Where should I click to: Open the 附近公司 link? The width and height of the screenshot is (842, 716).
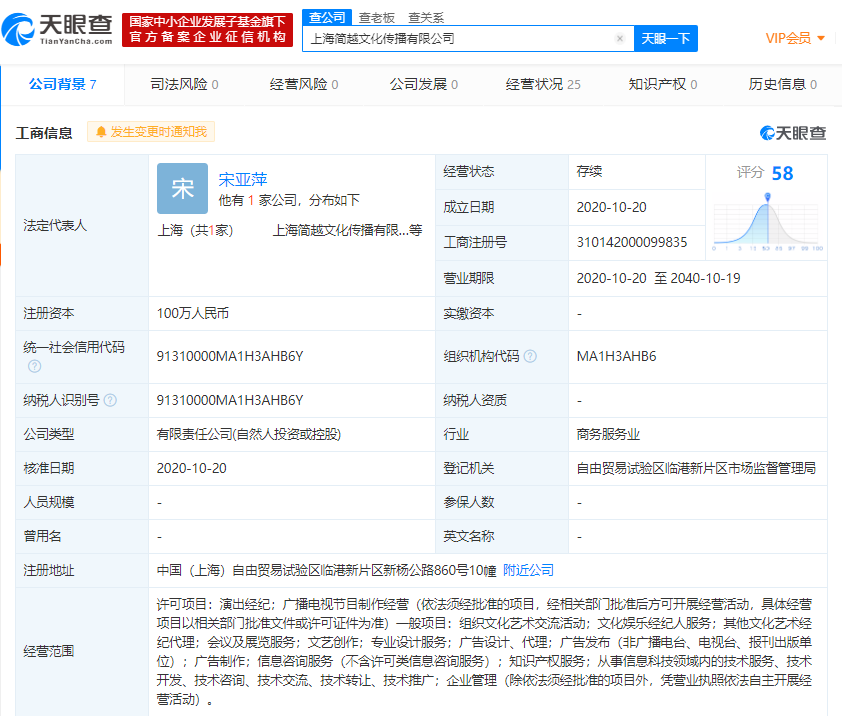coord(528,570)
